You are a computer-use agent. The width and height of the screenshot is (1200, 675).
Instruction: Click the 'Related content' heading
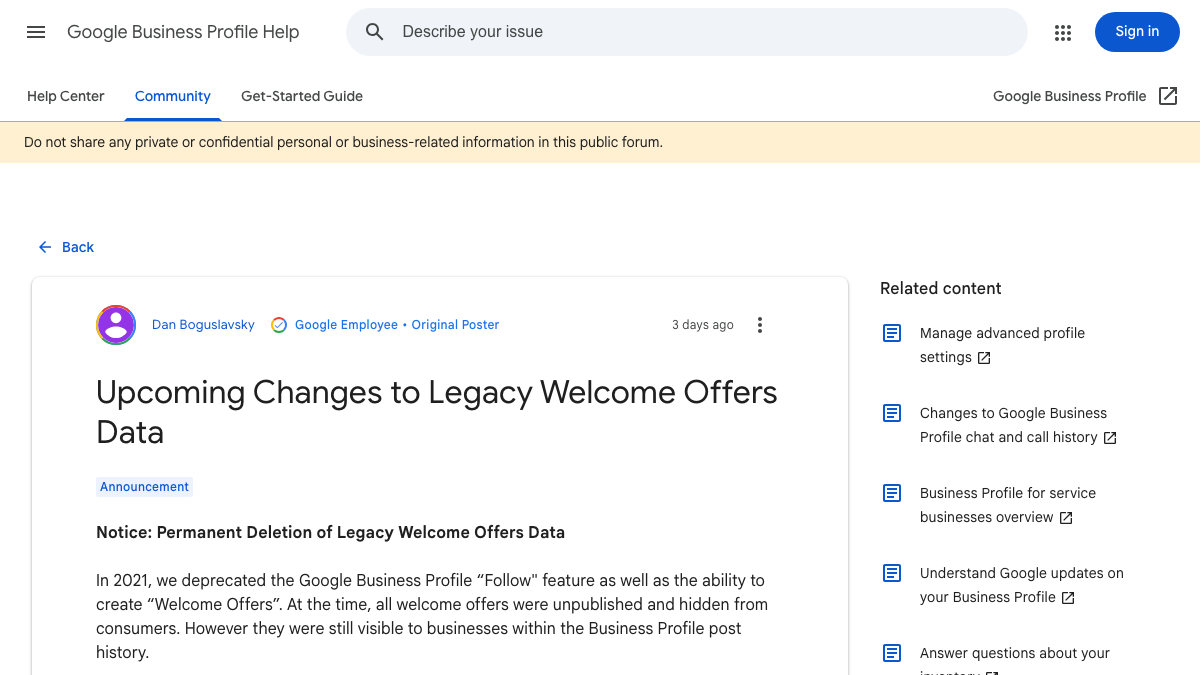[940, 288]
